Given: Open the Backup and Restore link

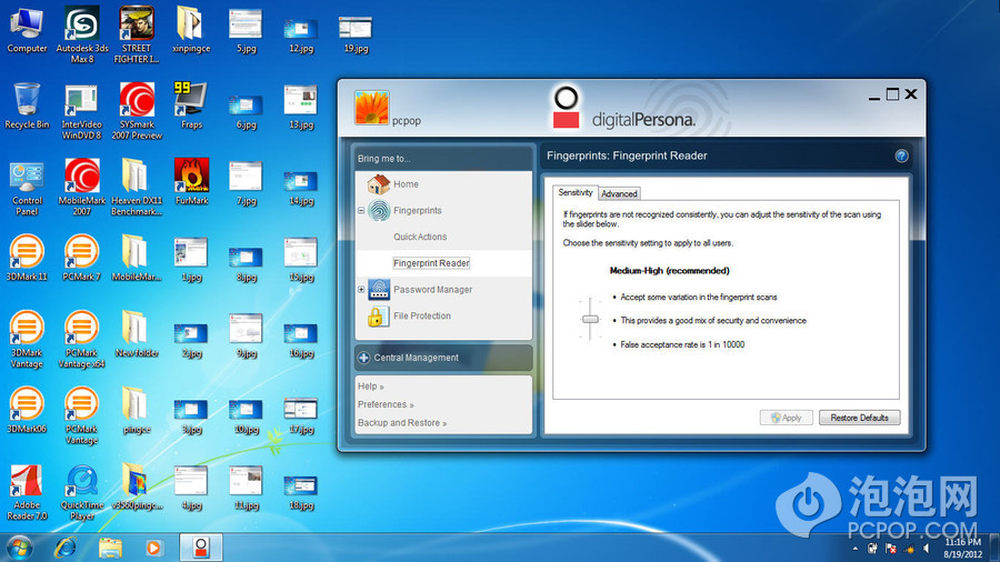Looking at the screenshot, I should tap(402, 423).
